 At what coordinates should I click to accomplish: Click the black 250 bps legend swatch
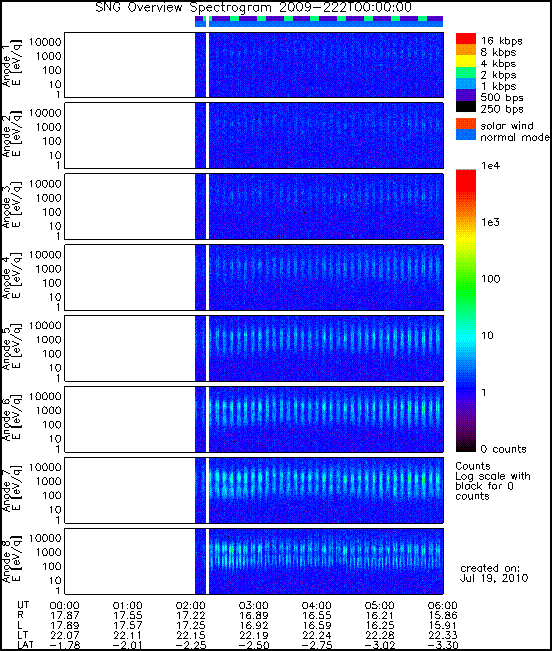click(x=466, y=106)
